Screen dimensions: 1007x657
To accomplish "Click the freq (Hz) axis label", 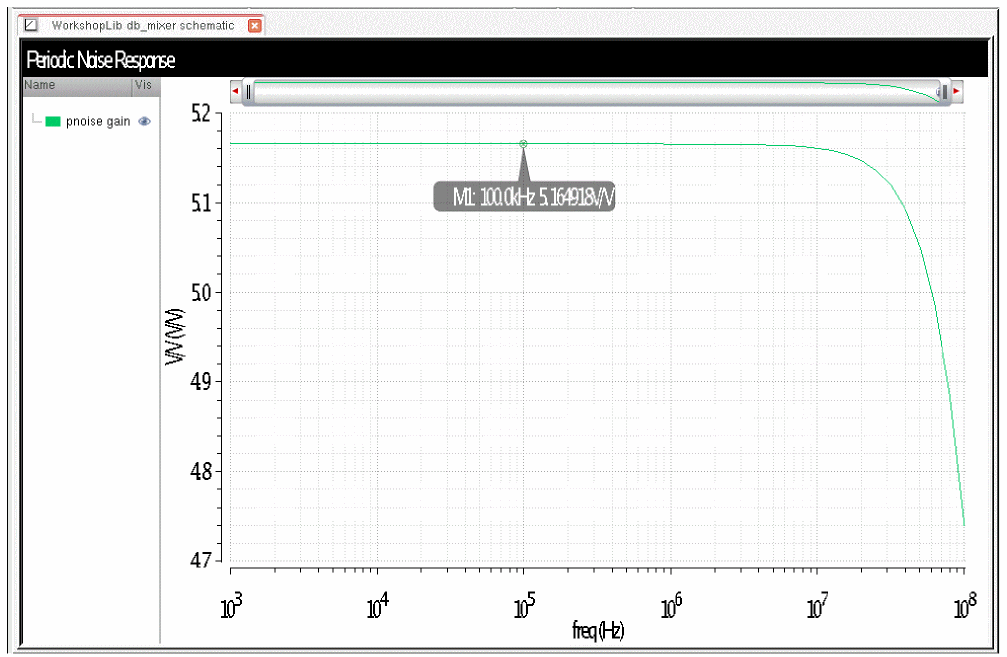I will point(598,631).
